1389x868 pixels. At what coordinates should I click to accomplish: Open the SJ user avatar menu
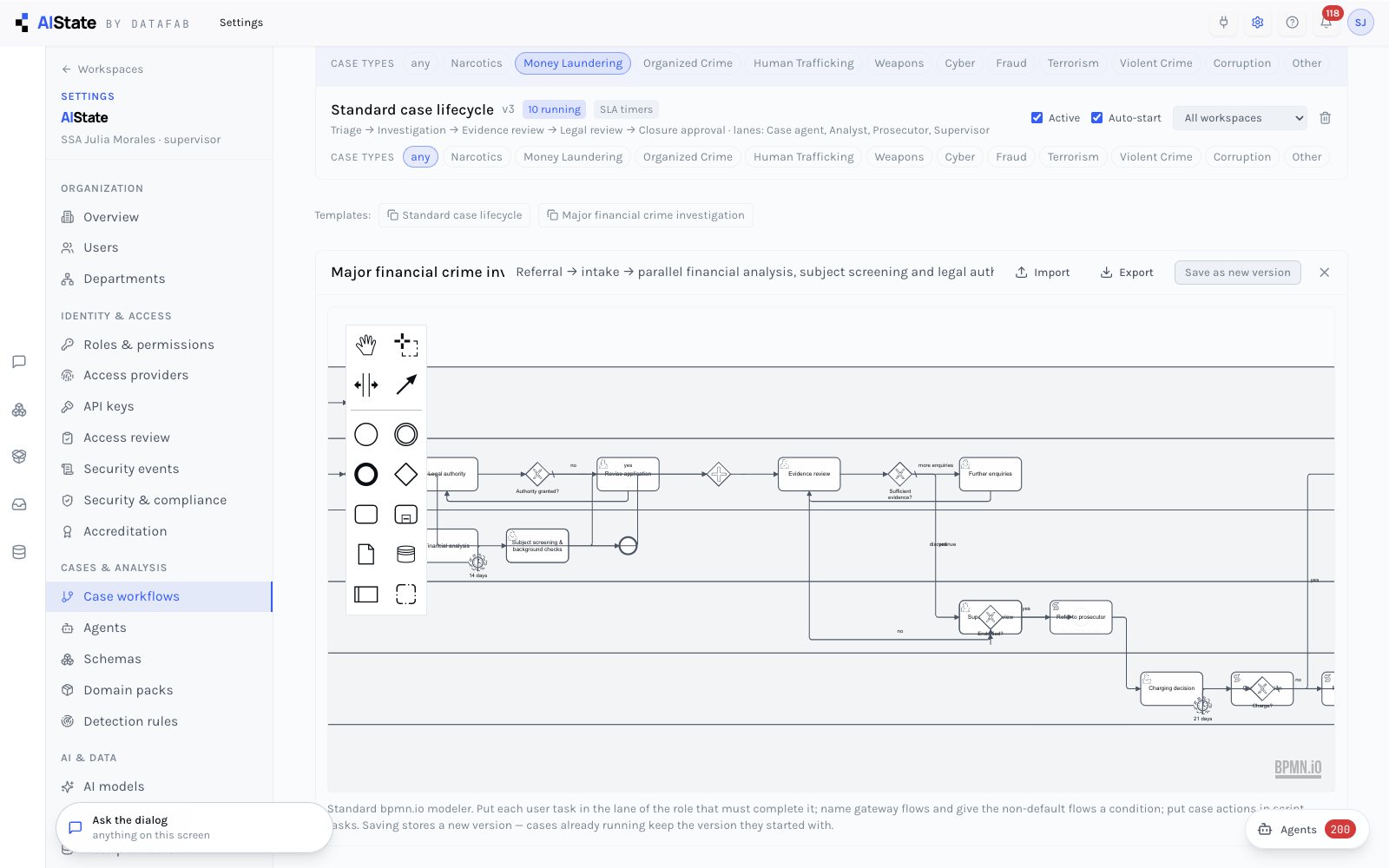tap(1360, 23)
